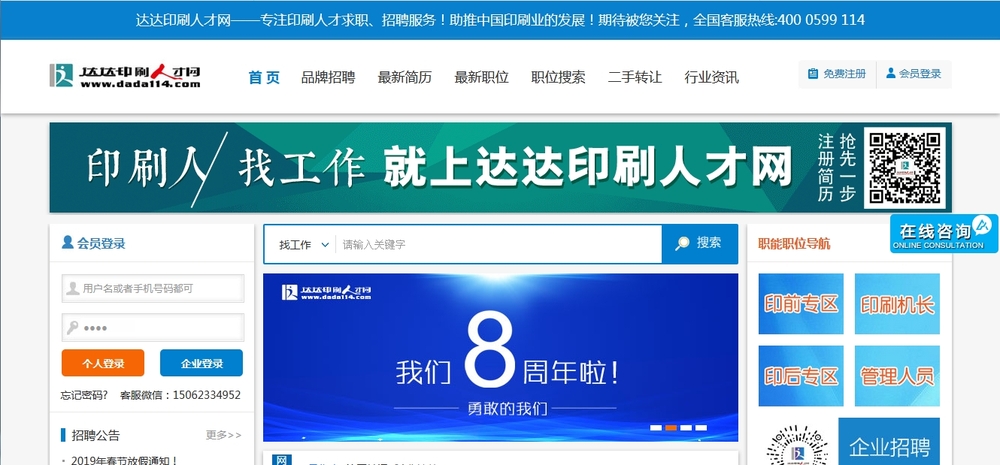This screenshot has height=465, width=1000.
Task: Open 更多>> for 招聘公告
Action: click(223, 435)
